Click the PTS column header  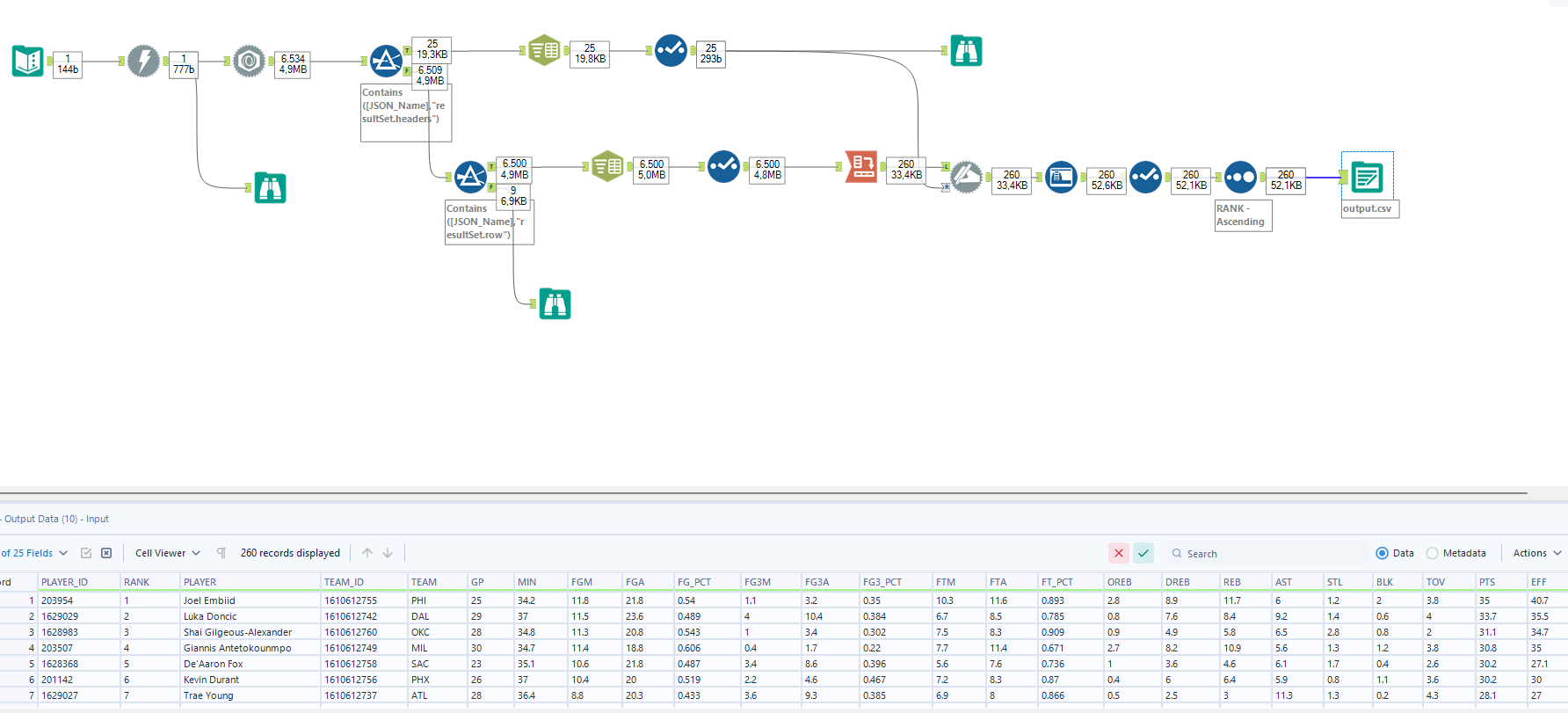coord(1487,582)
